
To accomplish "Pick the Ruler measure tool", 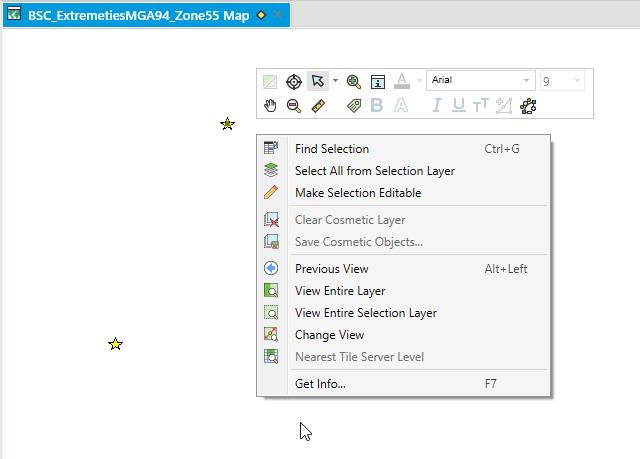I will [319, 105].
